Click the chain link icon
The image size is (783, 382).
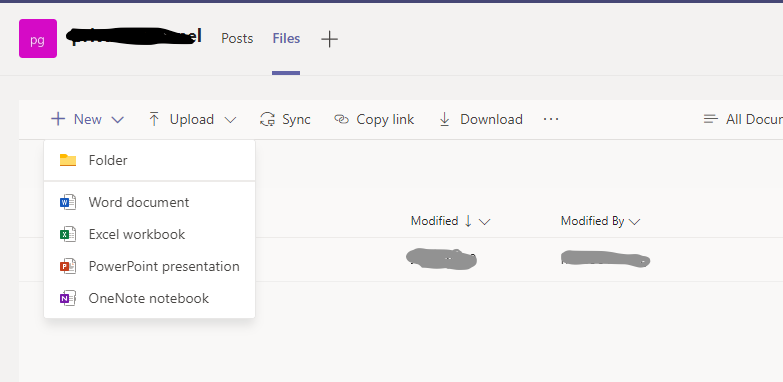(341, 119)
